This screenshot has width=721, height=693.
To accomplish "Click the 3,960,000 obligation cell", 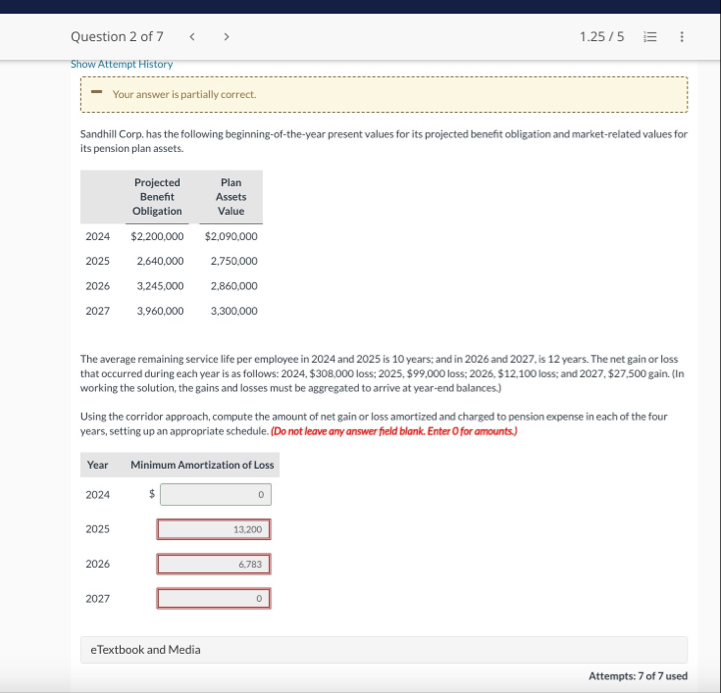I will coord(160,311).
